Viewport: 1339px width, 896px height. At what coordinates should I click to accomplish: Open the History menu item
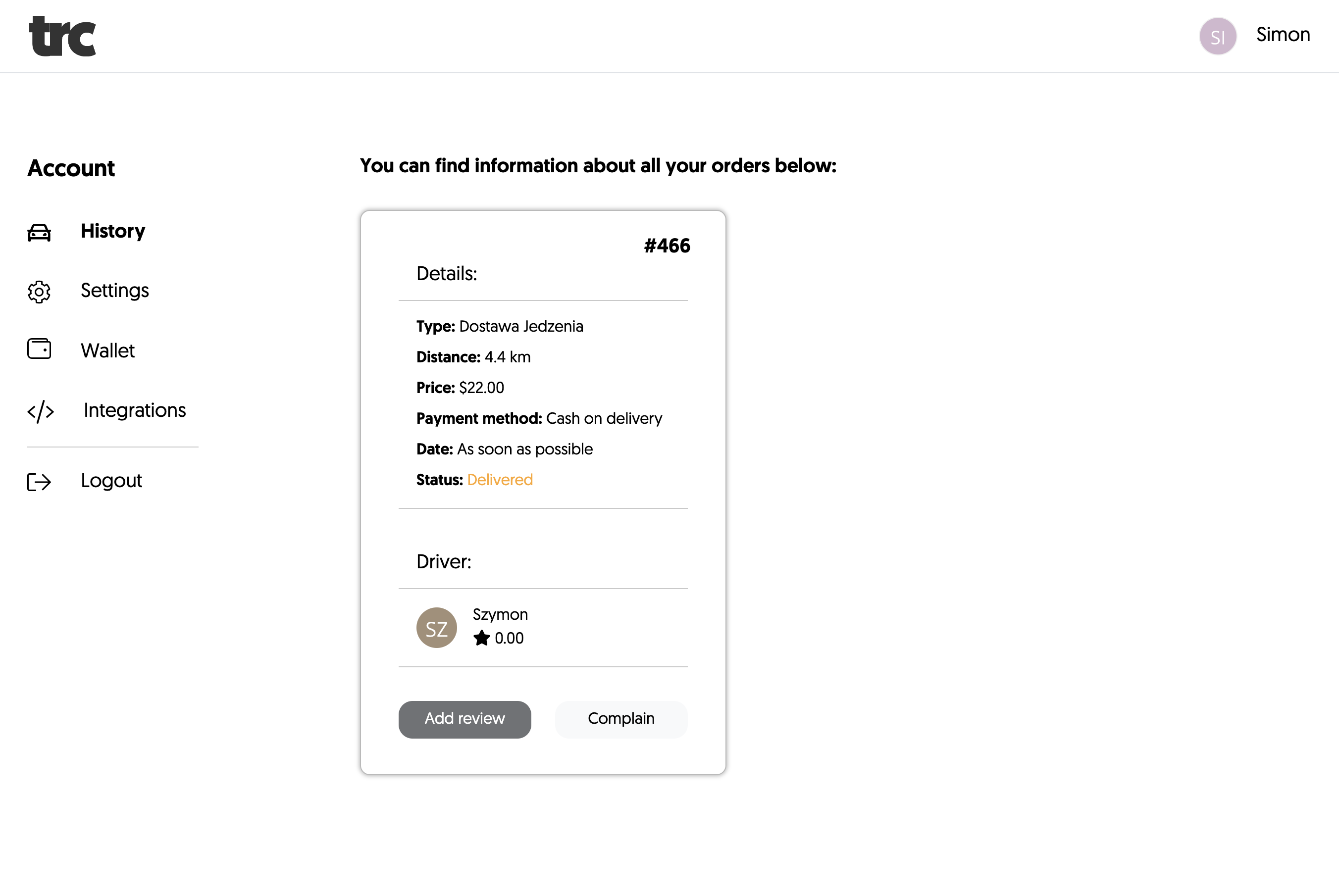coord(112,231)
